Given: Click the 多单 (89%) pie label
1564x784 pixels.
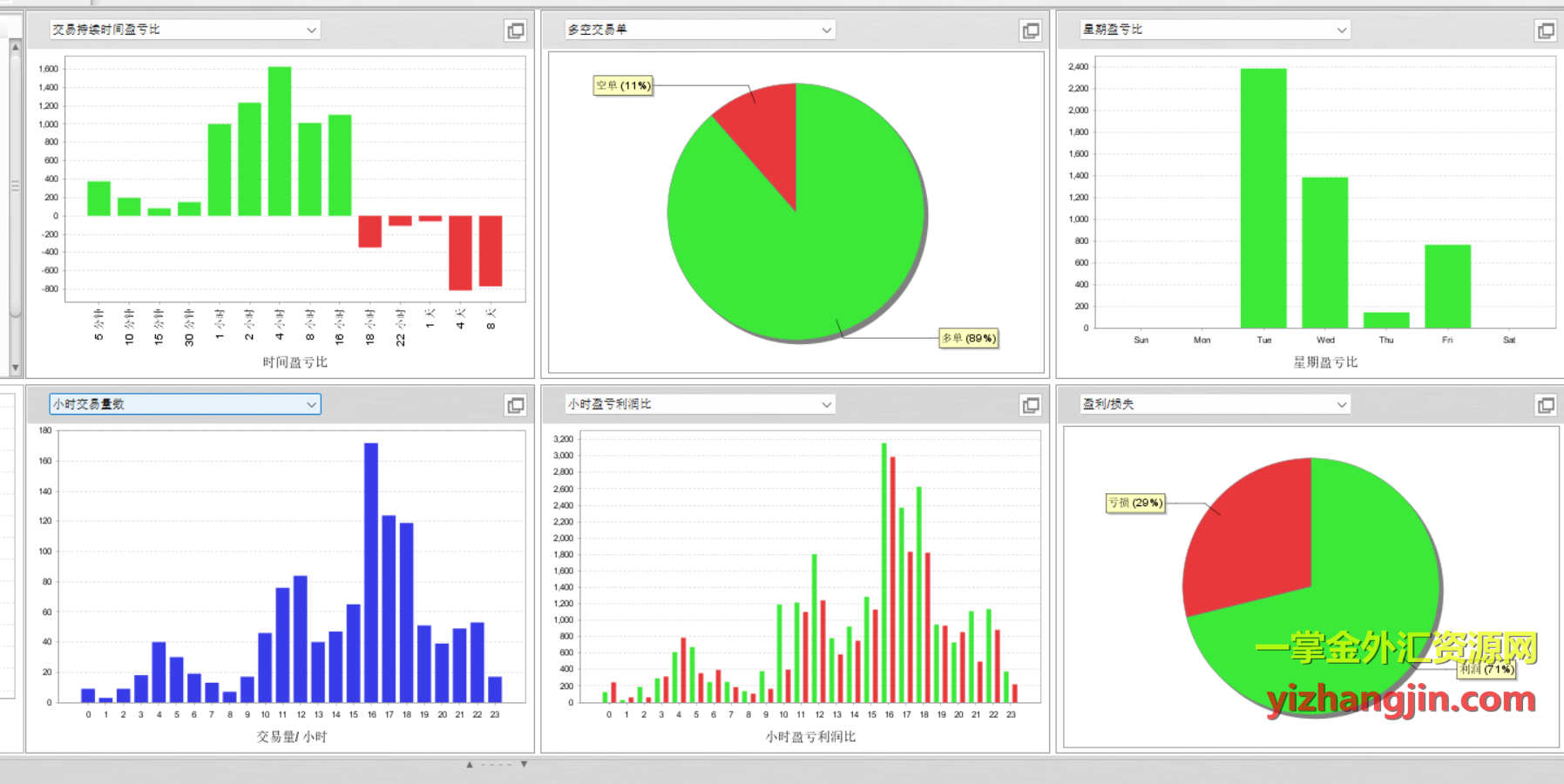Looking at the screenshot, I should click(968, 338).
